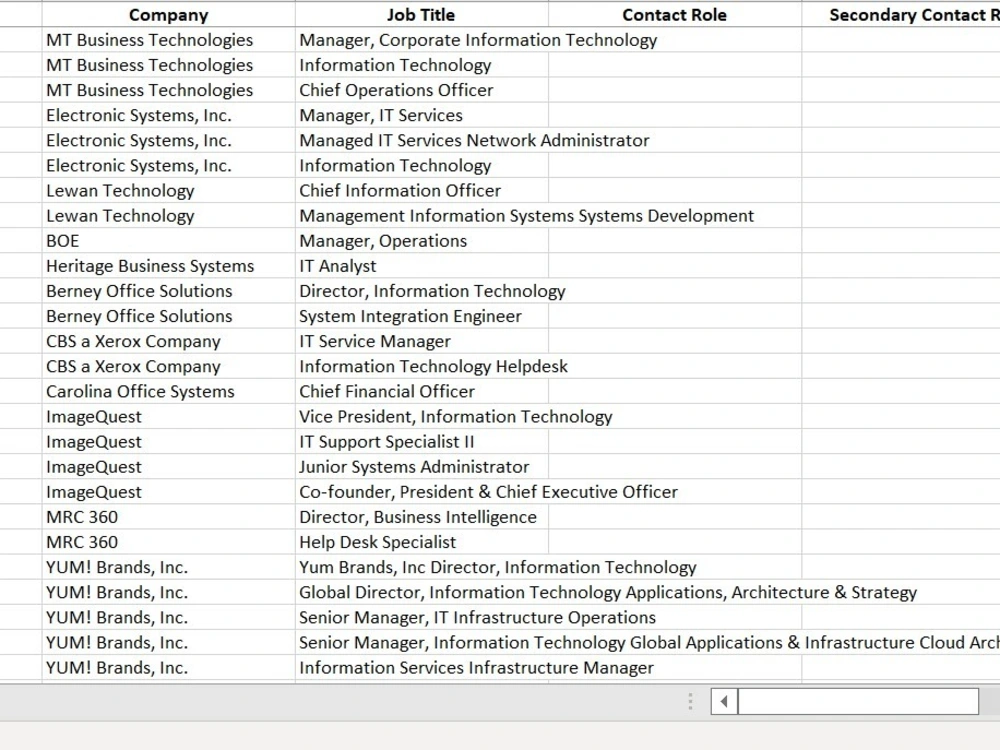This screenshot has height=750, width=1000.
Task: Select the Company column header
Action: pyautogui.click(x=168, y=15)
